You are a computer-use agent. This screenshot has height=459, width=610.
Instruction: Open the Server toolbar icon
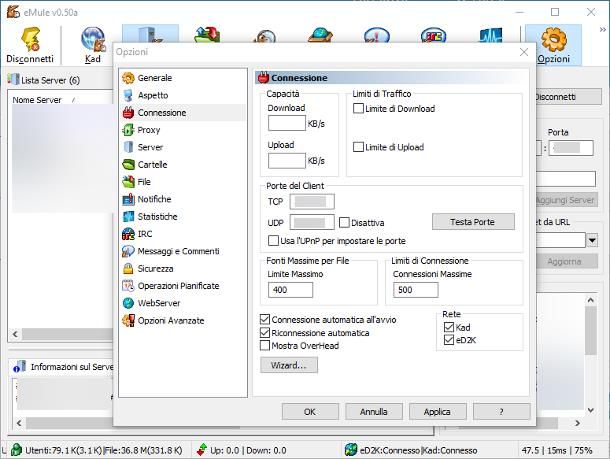coord(150,34)
